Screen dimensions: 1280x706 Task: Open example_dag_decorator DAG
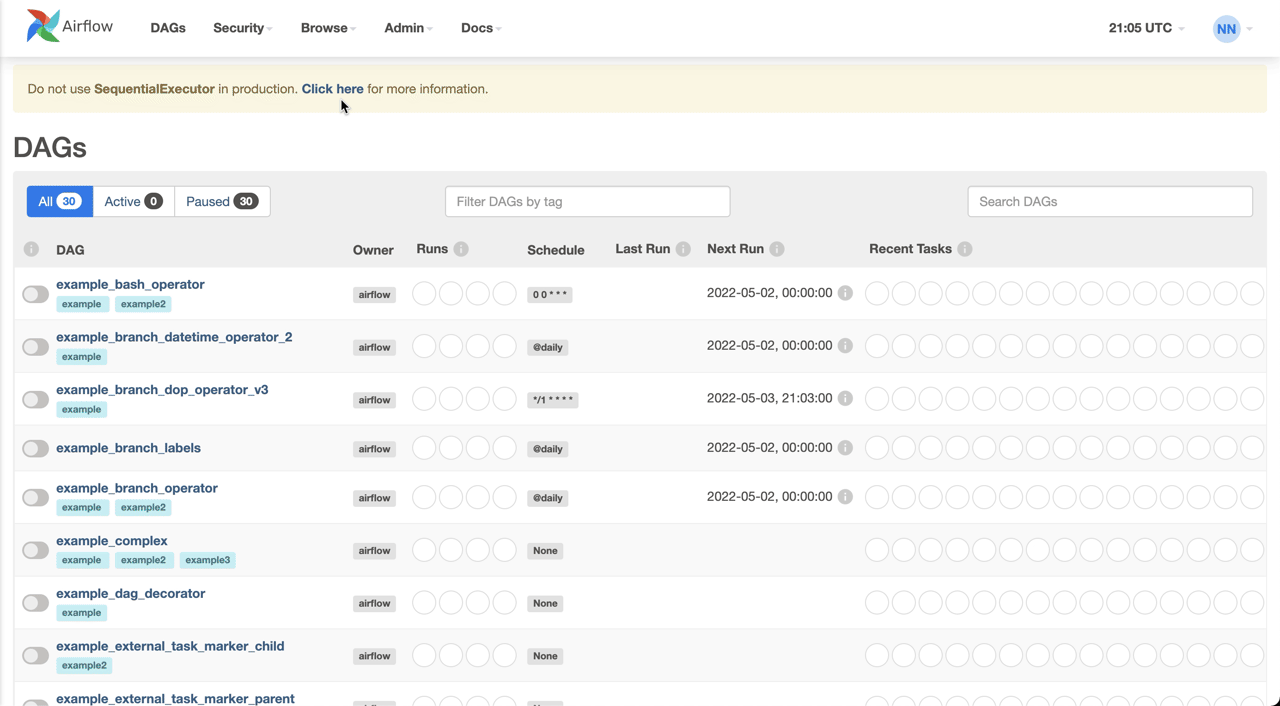tap(130, 593)
